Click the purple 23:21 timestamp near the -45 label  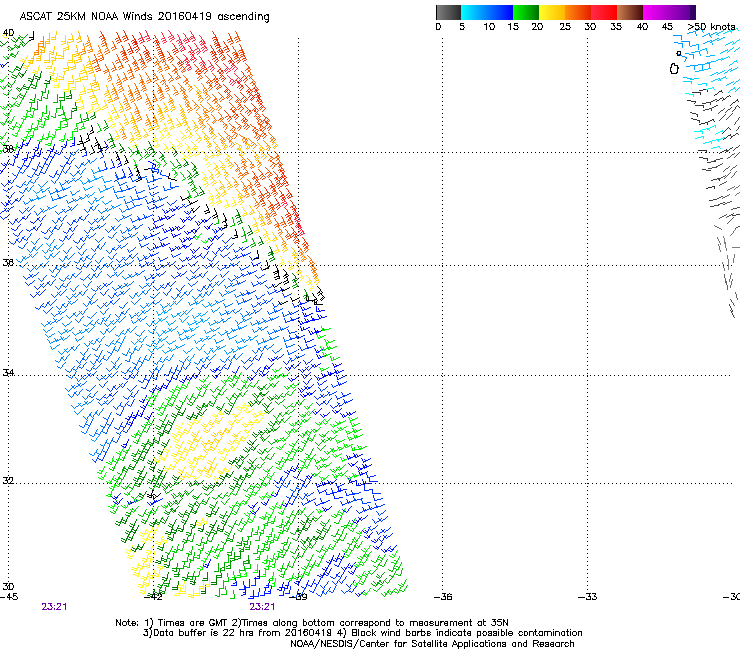click(x=54, y=607)
